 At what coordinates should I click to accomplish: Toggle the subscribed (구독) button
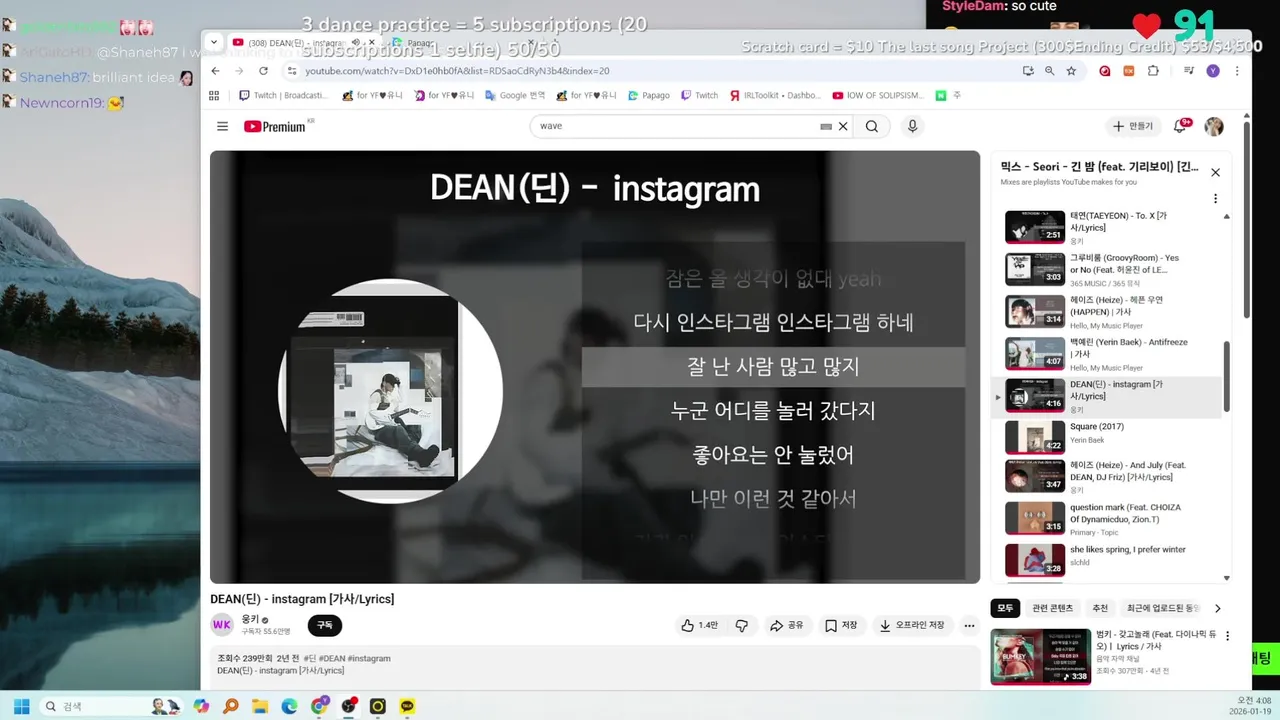pos(325,625)
